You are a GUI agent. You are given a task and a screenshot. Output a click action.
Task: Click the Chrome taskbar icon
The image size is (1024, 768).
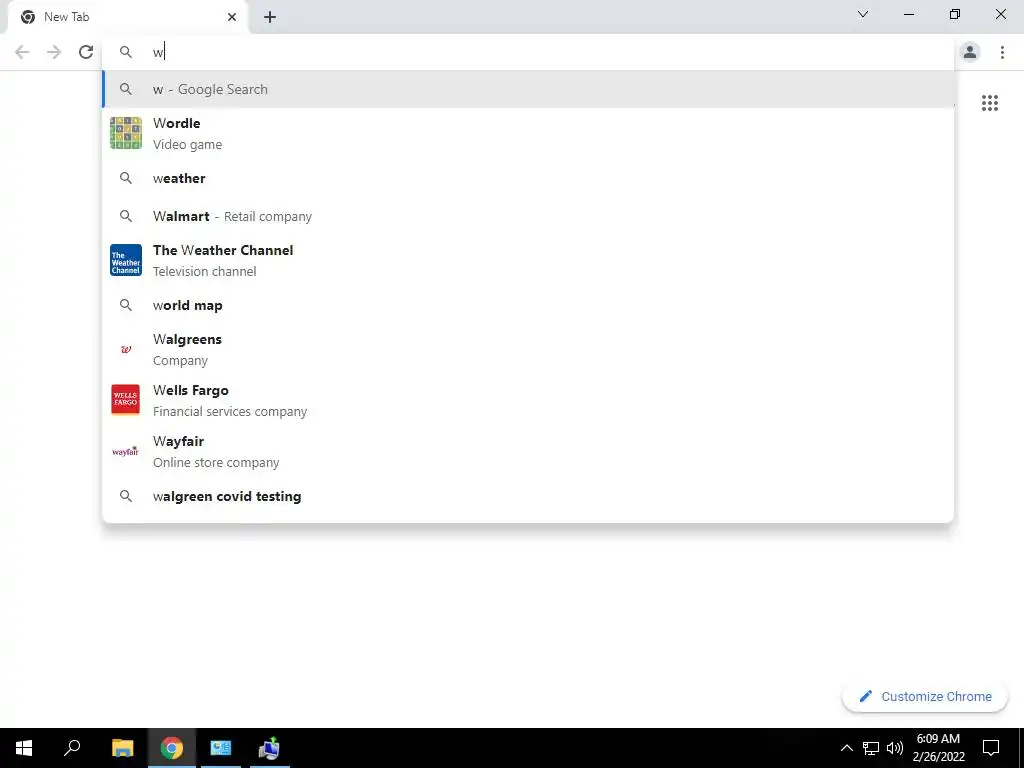[172, 748]
